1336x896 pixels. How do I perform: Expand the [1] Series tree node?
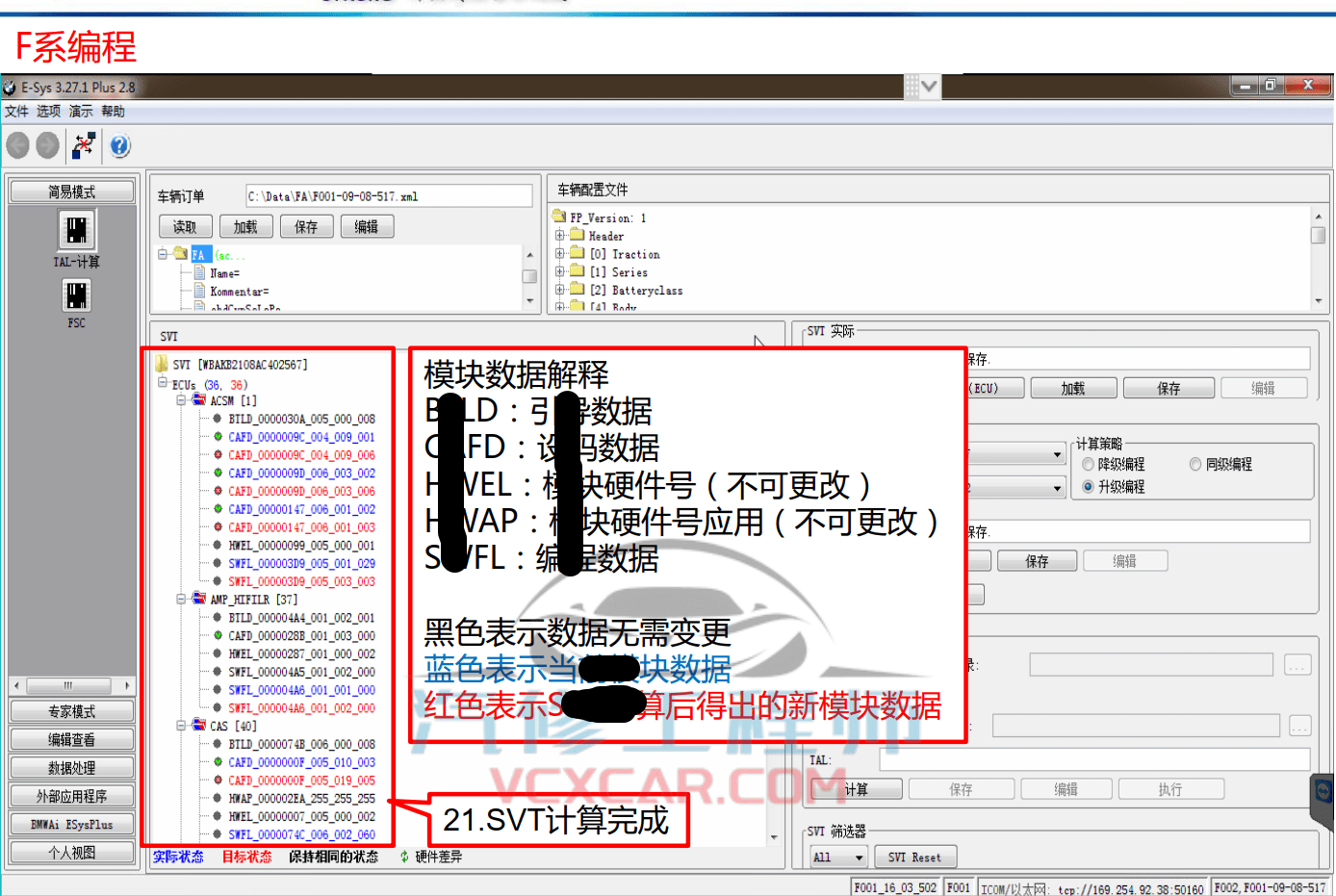pyautogui.click(x=559, y=271)
